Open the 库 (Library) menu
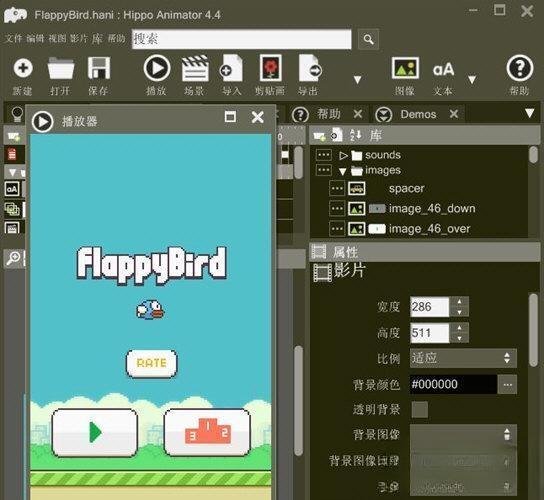The width and height of the screenshot is (544, 500). tap(97, 38)
